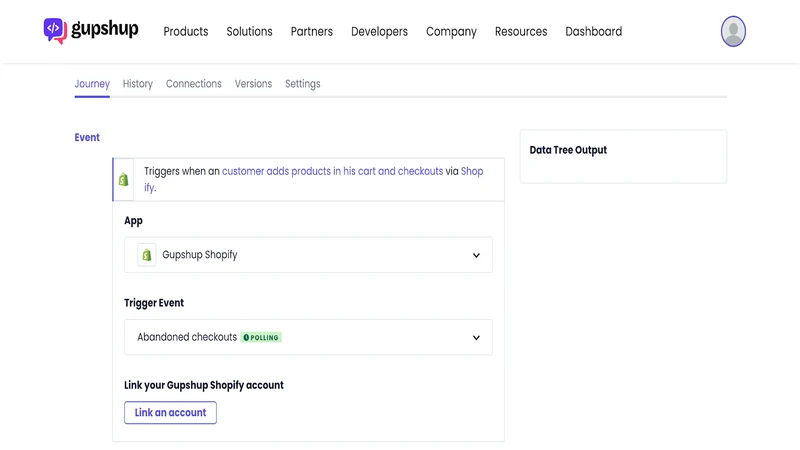Open the Resources menu
Viewport: 800px width, 450px height.
pyautogui.click(x=521, y=32)
